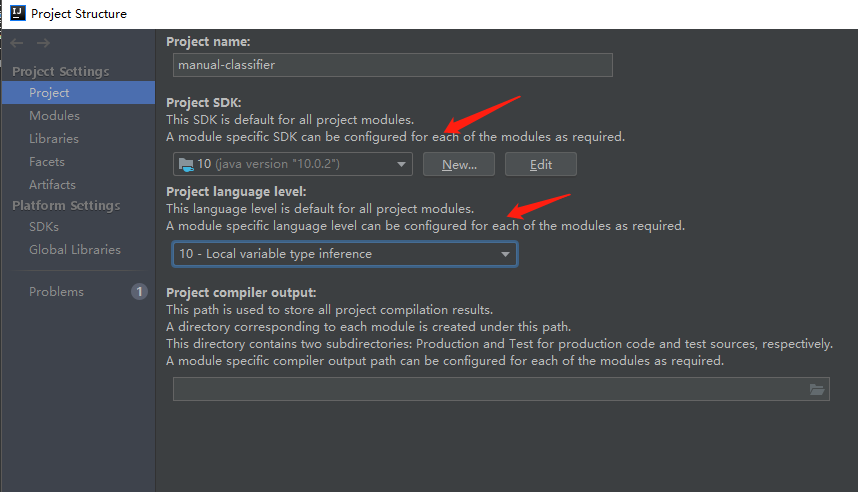Open the Project SDK dropdown
Image resolution: width=858 pixels, height=492 pixels.
(293, 164)
